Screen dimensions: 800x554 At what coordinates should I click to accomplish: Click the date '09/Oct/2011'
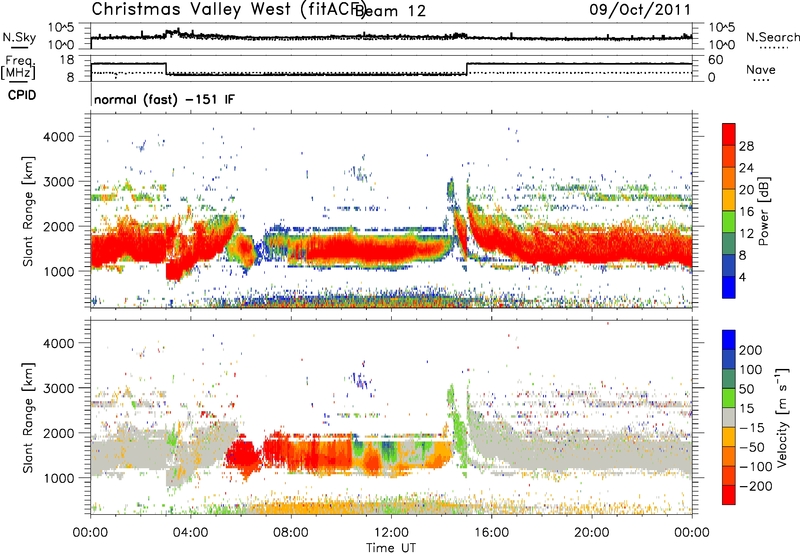coord(640,10)
